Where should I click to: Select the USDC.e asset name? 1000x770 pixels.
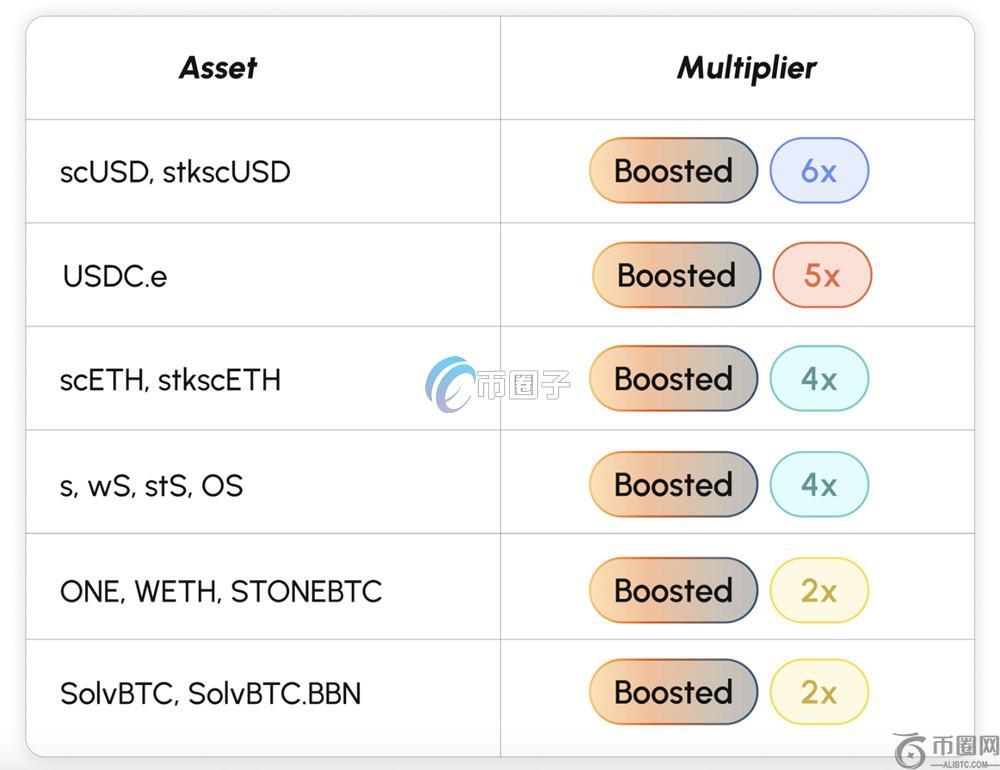(115, 276)
